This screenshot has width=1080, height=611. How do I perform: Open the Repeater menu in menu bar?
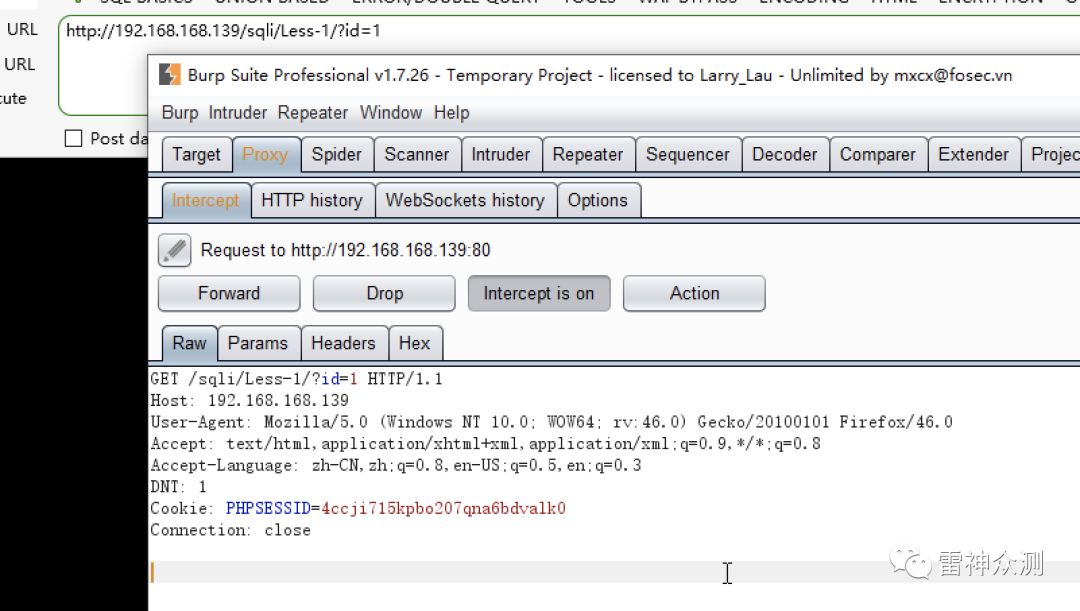pos(313,112)
